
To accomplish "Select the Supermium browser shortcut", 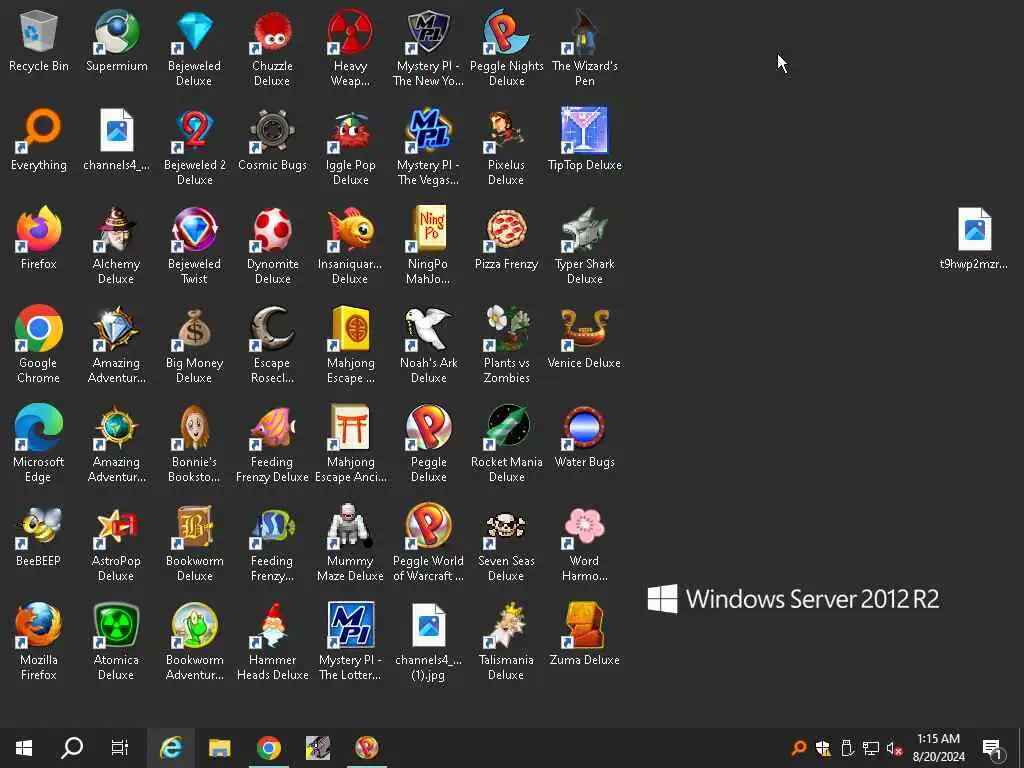I will point(116,42).
